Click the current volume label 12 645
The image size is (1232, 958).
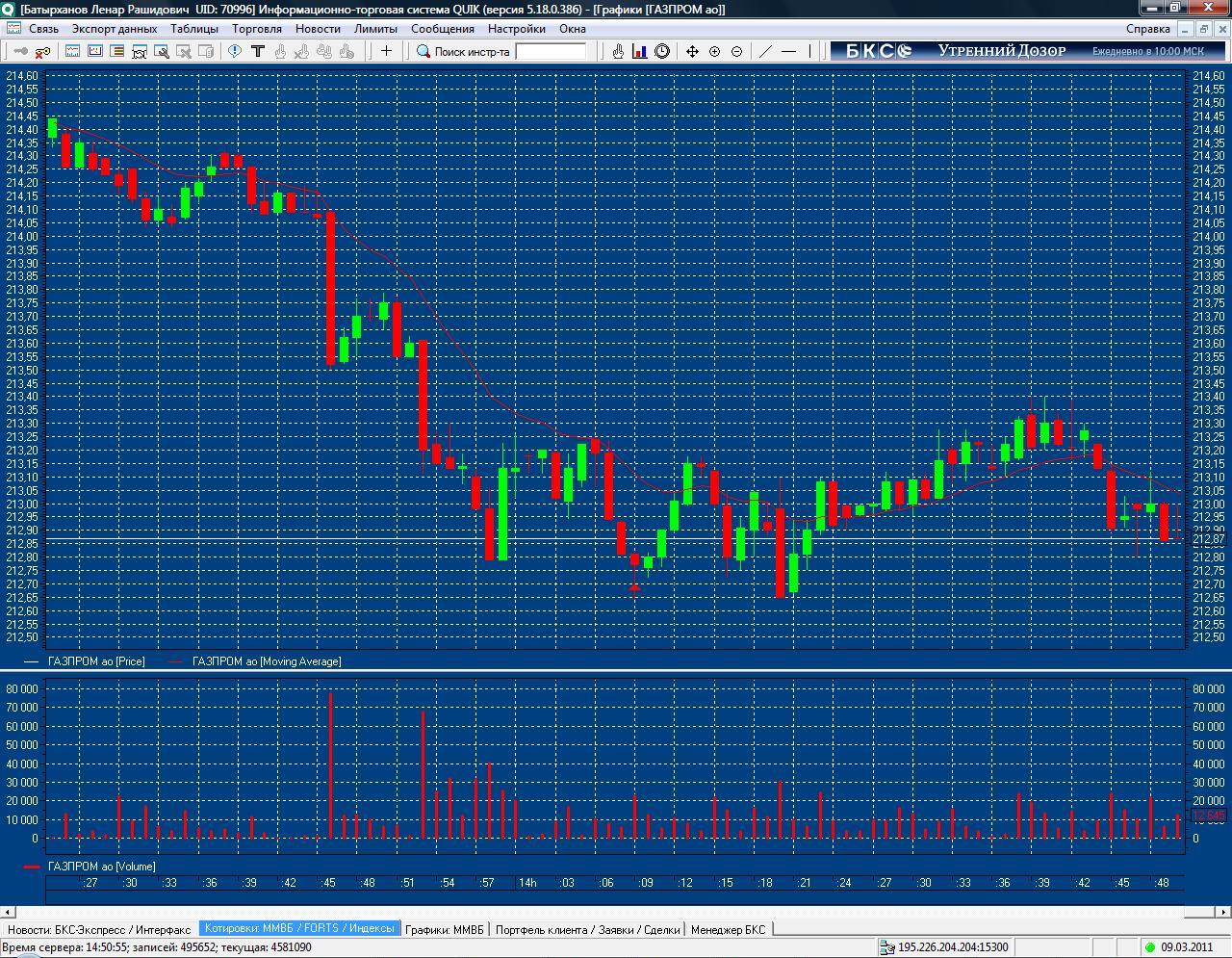click(x=1209, y=816)
